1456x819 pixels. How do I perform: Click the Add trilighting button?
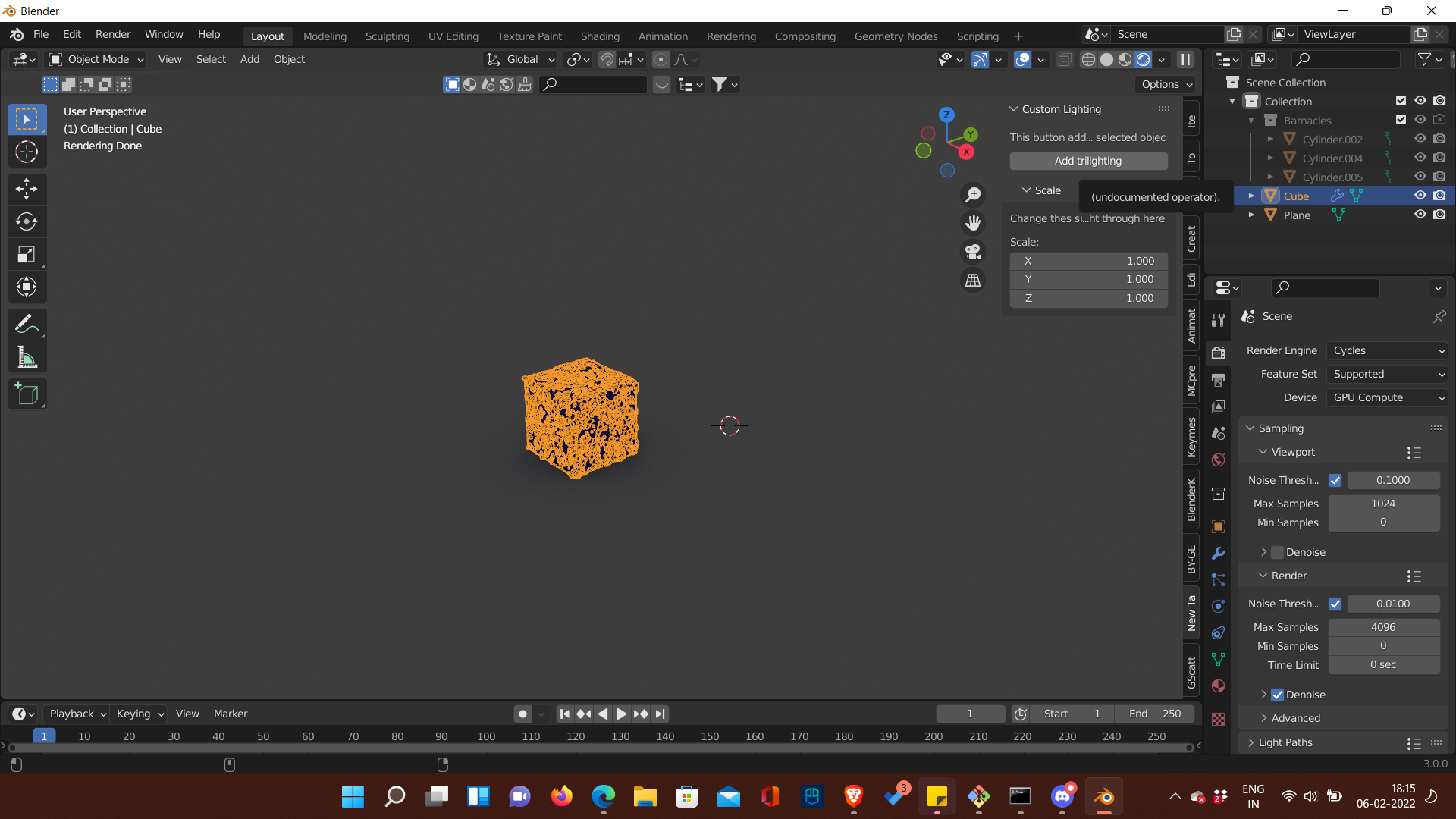click(x=1087, y=161)
